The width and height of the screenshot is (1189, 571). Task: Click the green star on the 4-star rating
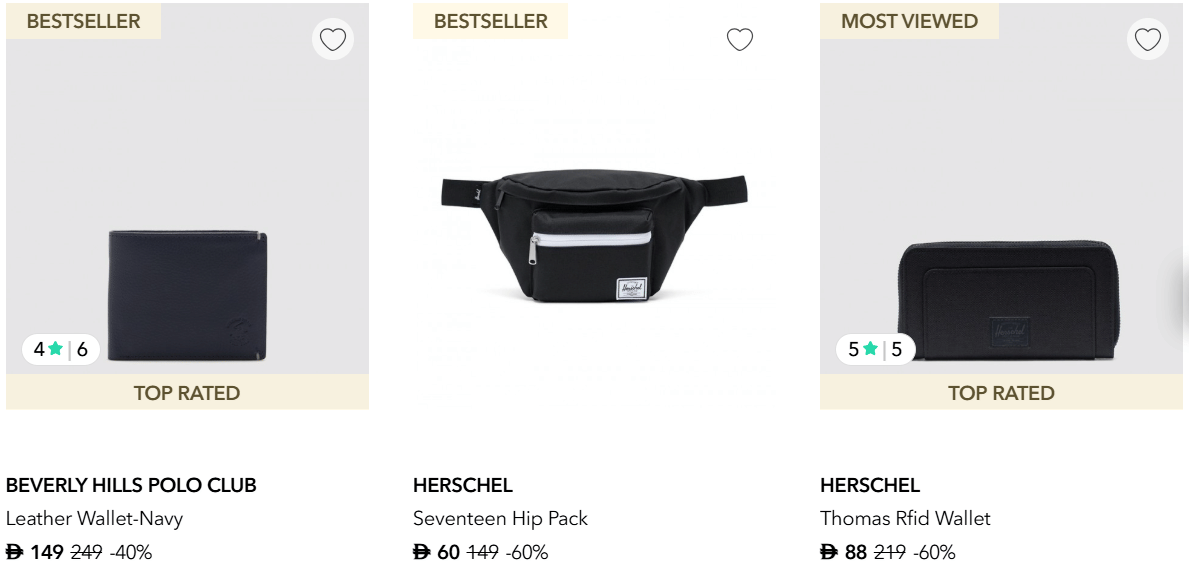click(56, 349)
